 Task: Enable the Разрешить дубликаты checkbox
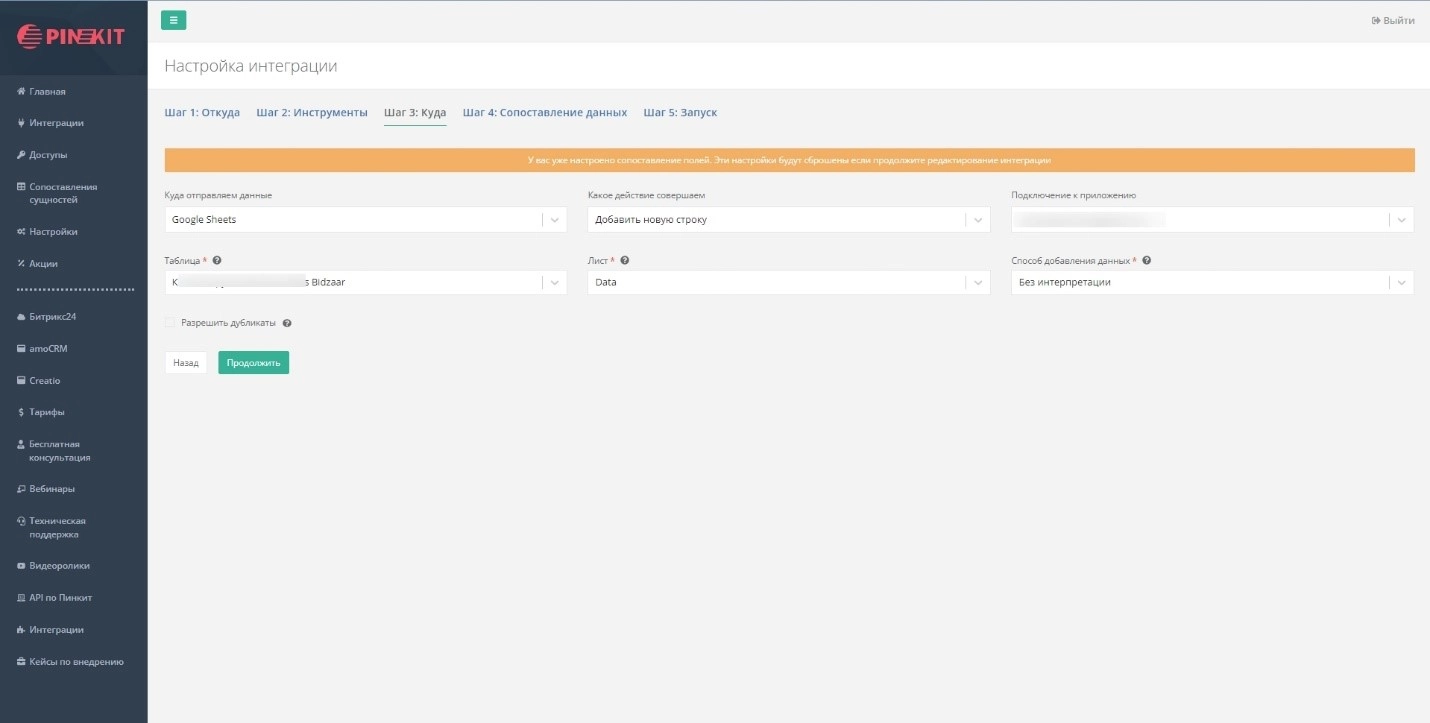pos(170,323)
